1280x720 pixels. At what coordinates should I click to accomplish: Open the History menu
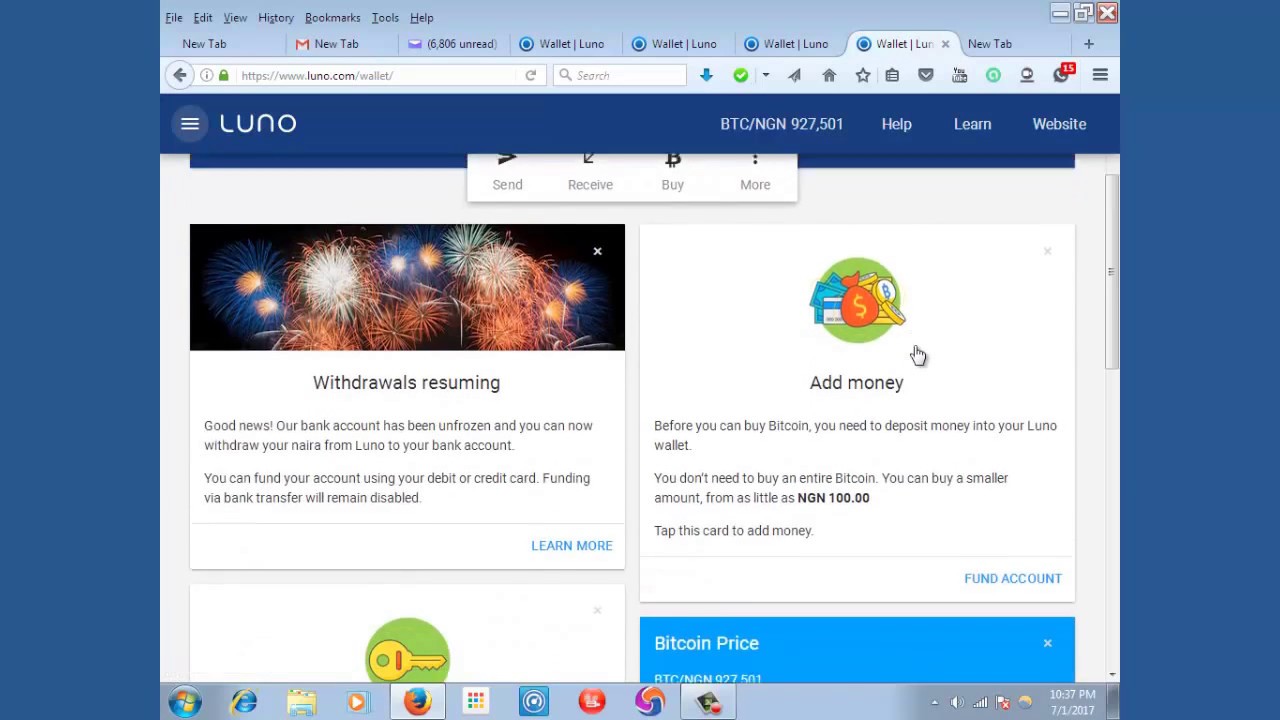(276, 18)
